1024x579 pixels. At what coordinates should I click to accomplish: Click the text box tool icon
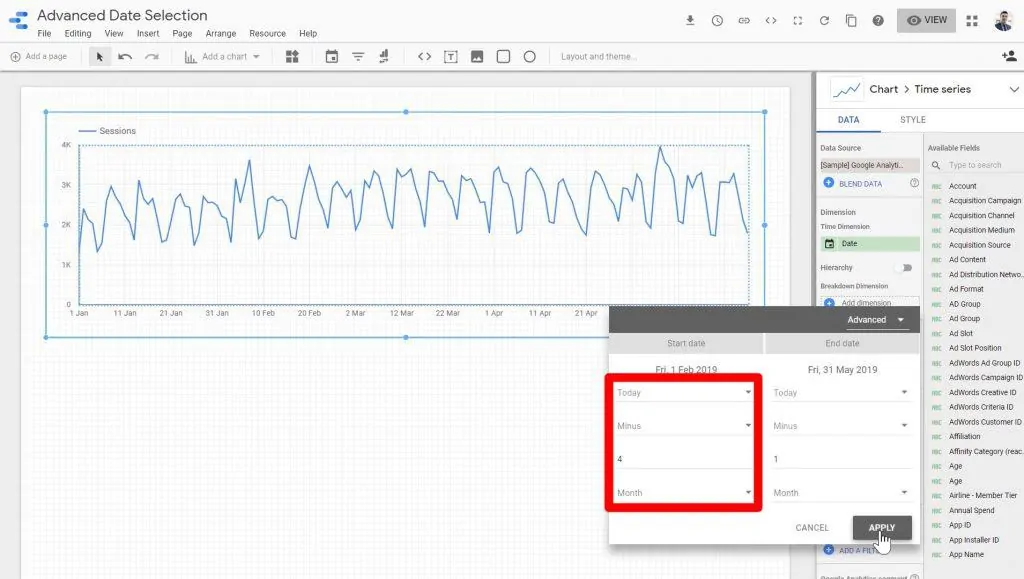(451, 57)
